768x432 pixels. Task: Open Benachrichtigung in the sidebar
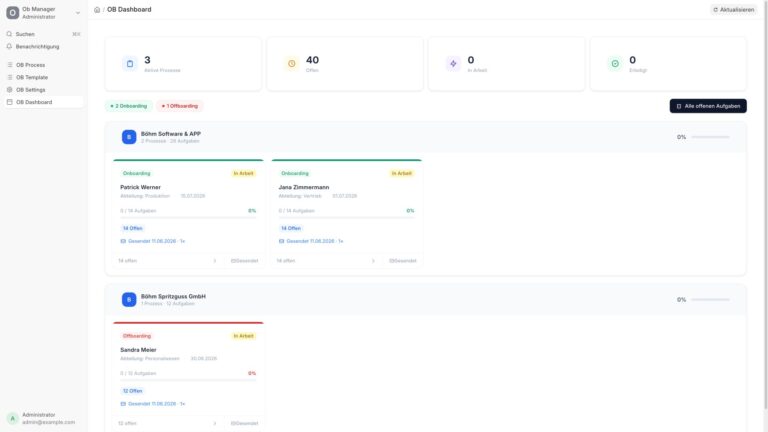44,47
